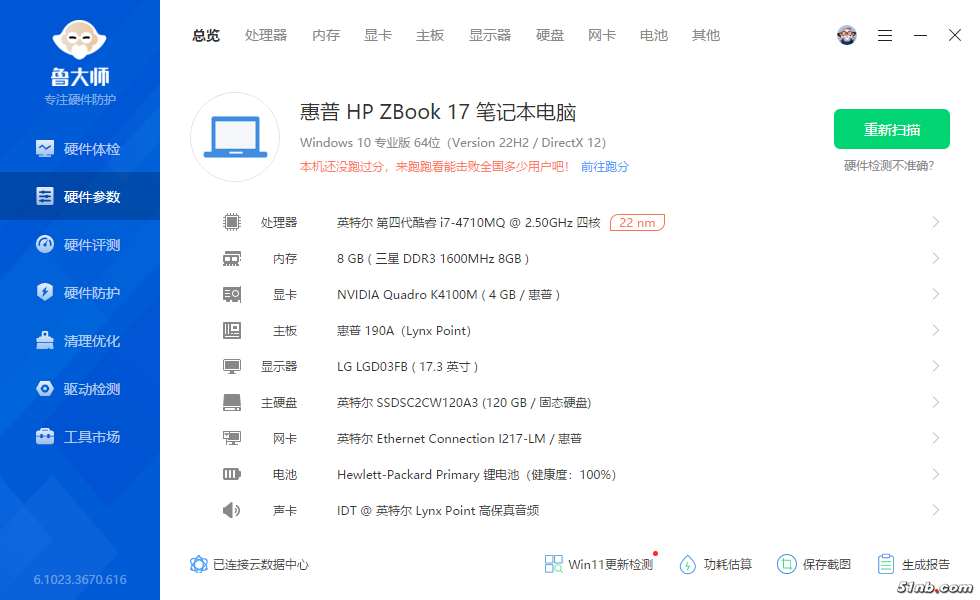The image size is (980, 600).
Task: Switch to the 显卡 tab
Action: pyautogui.click(x=378, y=36)
